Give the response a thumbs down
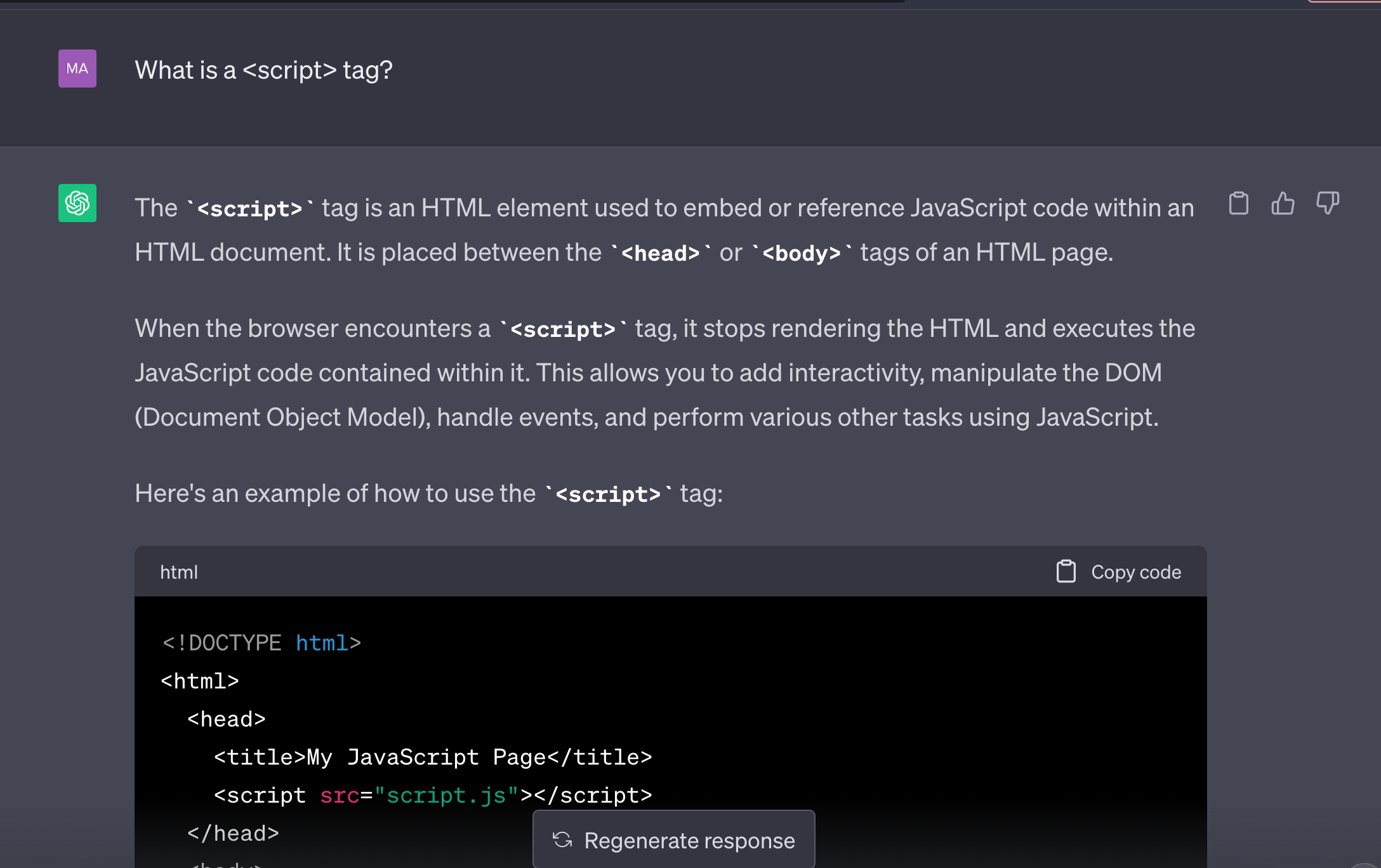Viewport: 1381px width, 868px height. coord(1327,204)
